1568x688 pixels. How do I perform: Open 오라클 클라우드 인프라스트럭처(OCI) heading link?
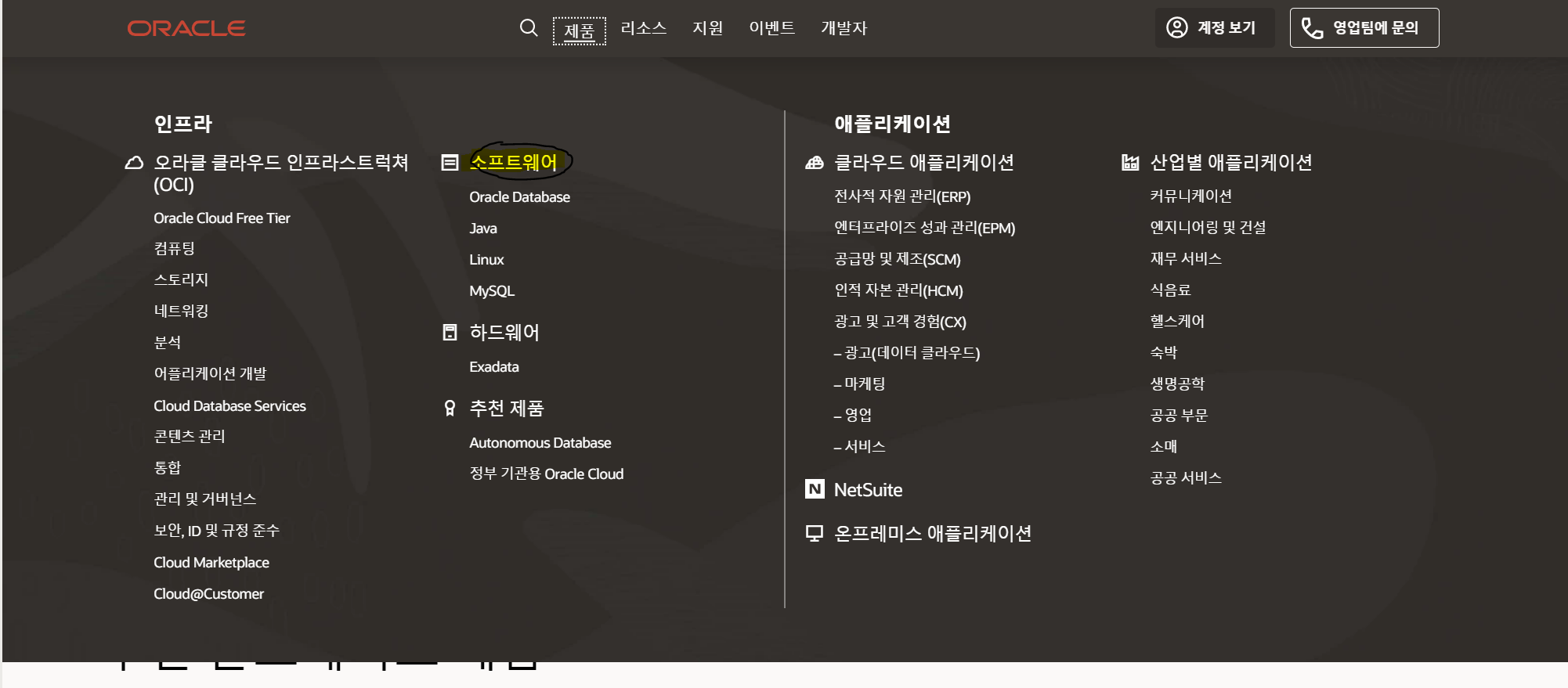pos(281,174)
